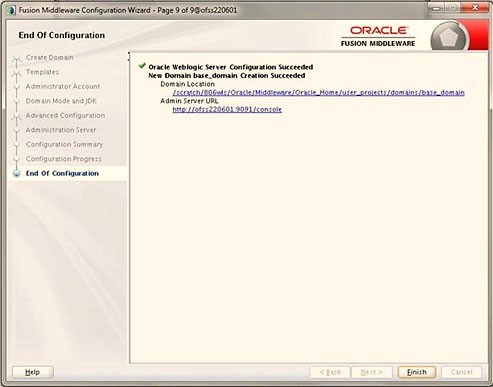The width and height of the screenshot is (493, 387).
Task: Click the Finish button
Action: point(417,372)
